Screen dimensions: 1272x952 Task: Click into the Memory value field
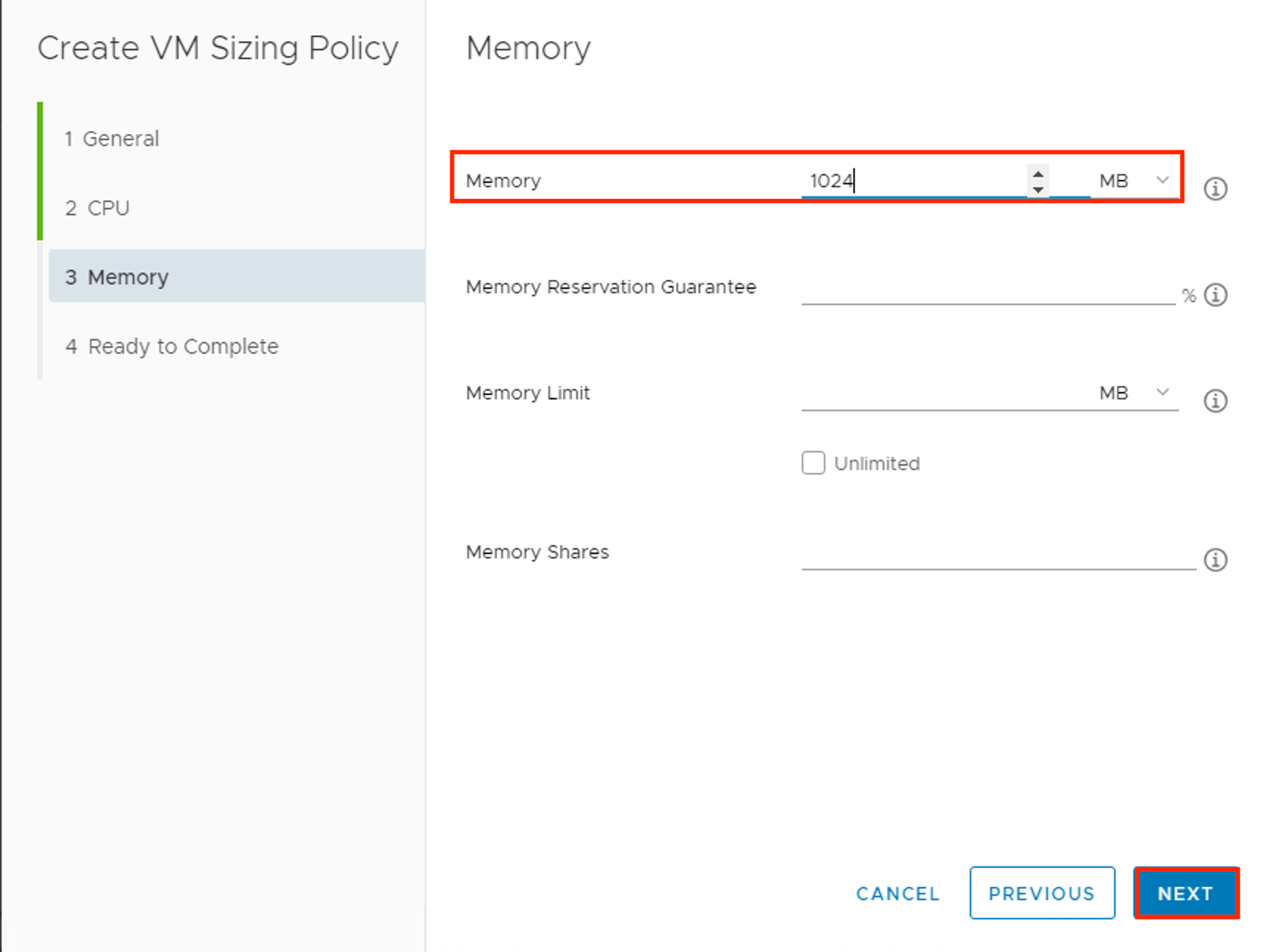coord(912,181)
